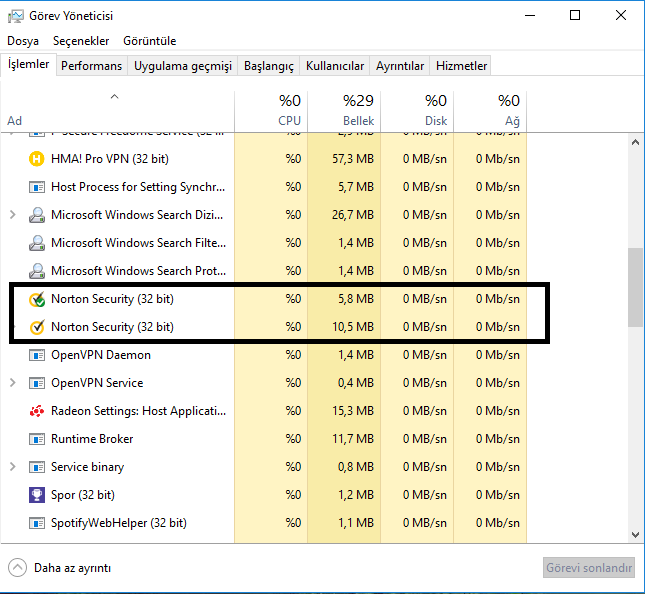645x594 pixels.
Task: Expand the OpenVPN Service process group
Action: coord(12,383)
